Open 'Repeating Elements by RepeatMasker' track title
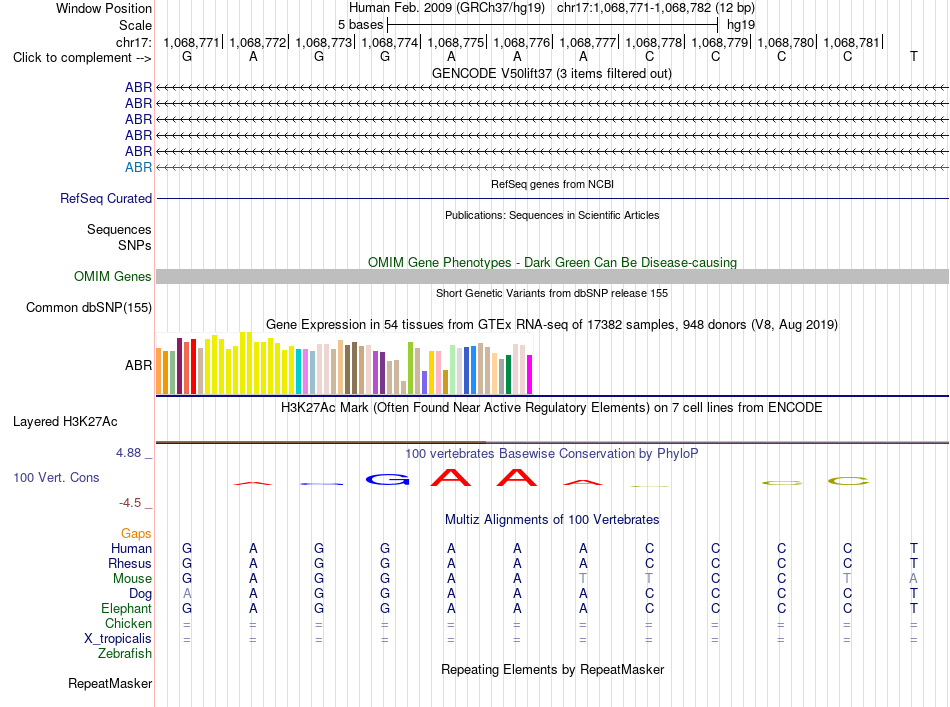The image size is (950, 707). tap(552, 669)
